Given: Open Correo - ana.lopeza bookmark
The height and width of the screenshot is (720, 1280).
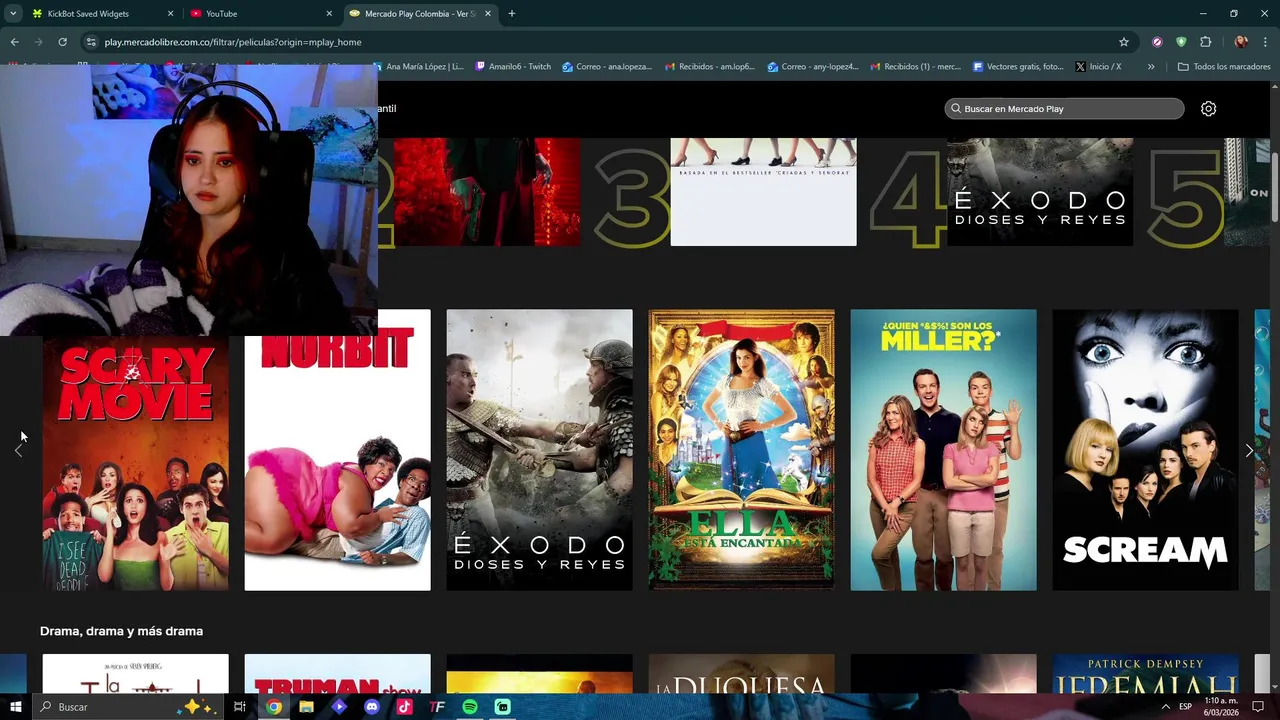Looking at the screenshot, I should [607, 67].
